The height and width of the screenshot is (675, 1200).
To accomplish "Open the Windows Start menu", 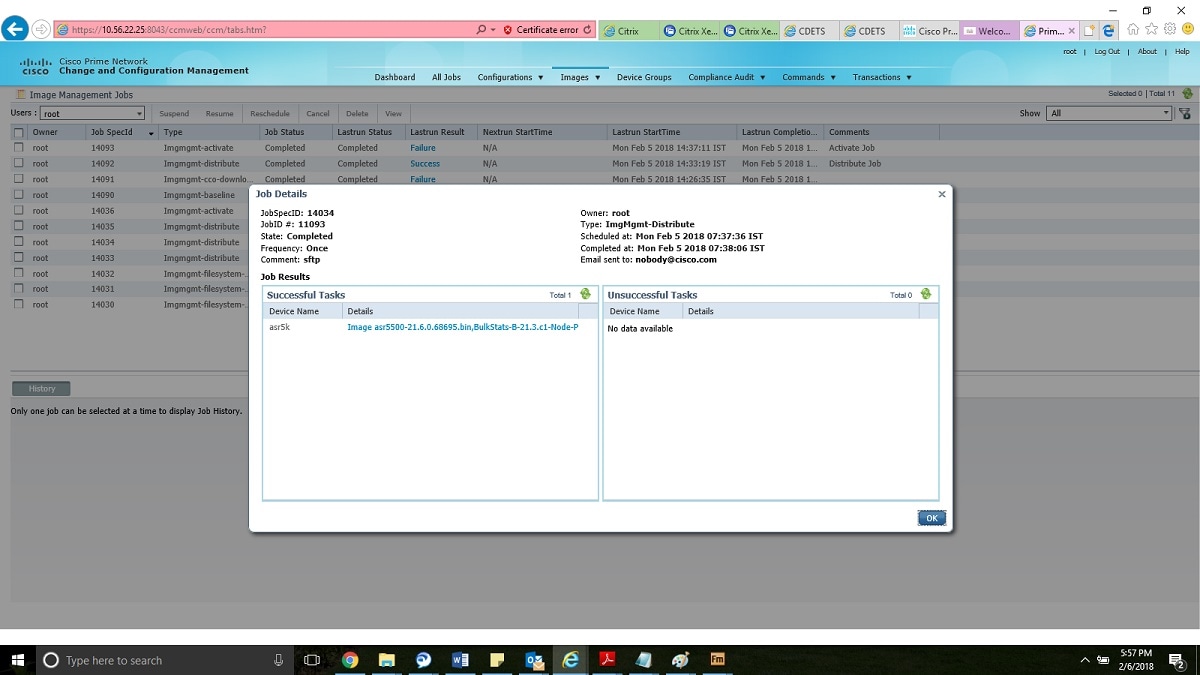I will click(18, 660).
